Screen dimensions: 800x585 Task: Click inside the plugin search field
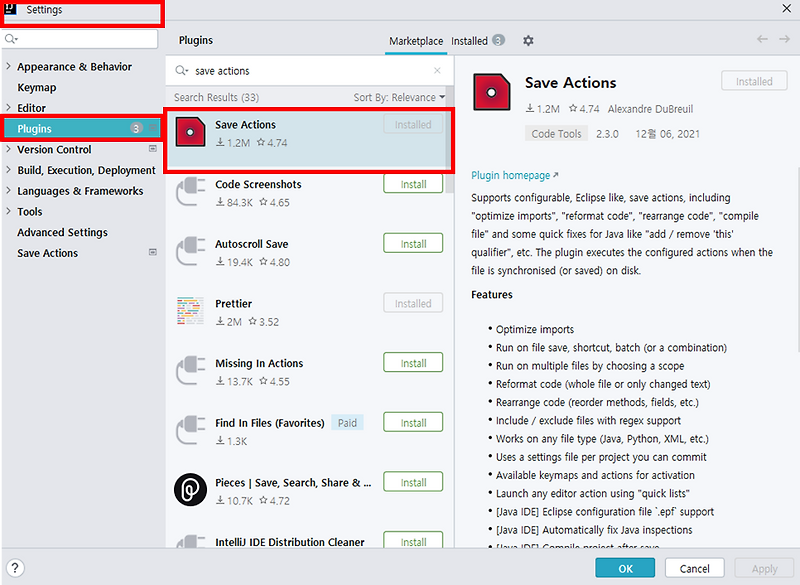pos(290,70)
